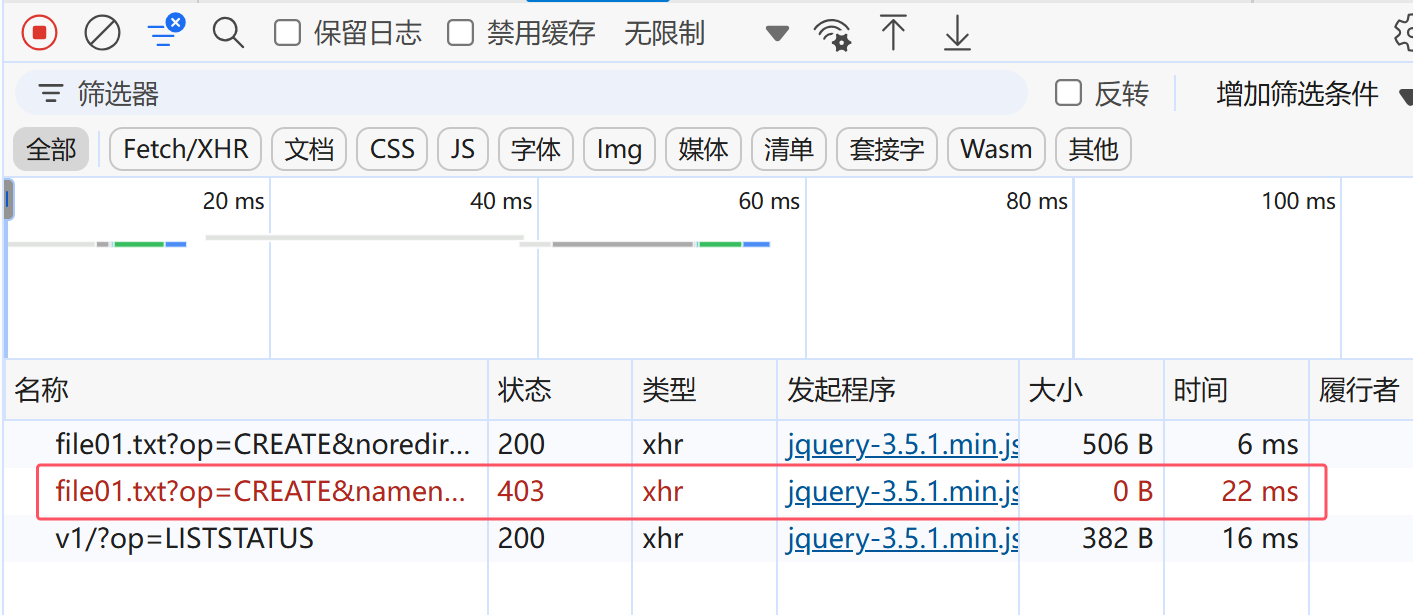Filter by Fetch/XHR requests

click(x=185, y=149)
